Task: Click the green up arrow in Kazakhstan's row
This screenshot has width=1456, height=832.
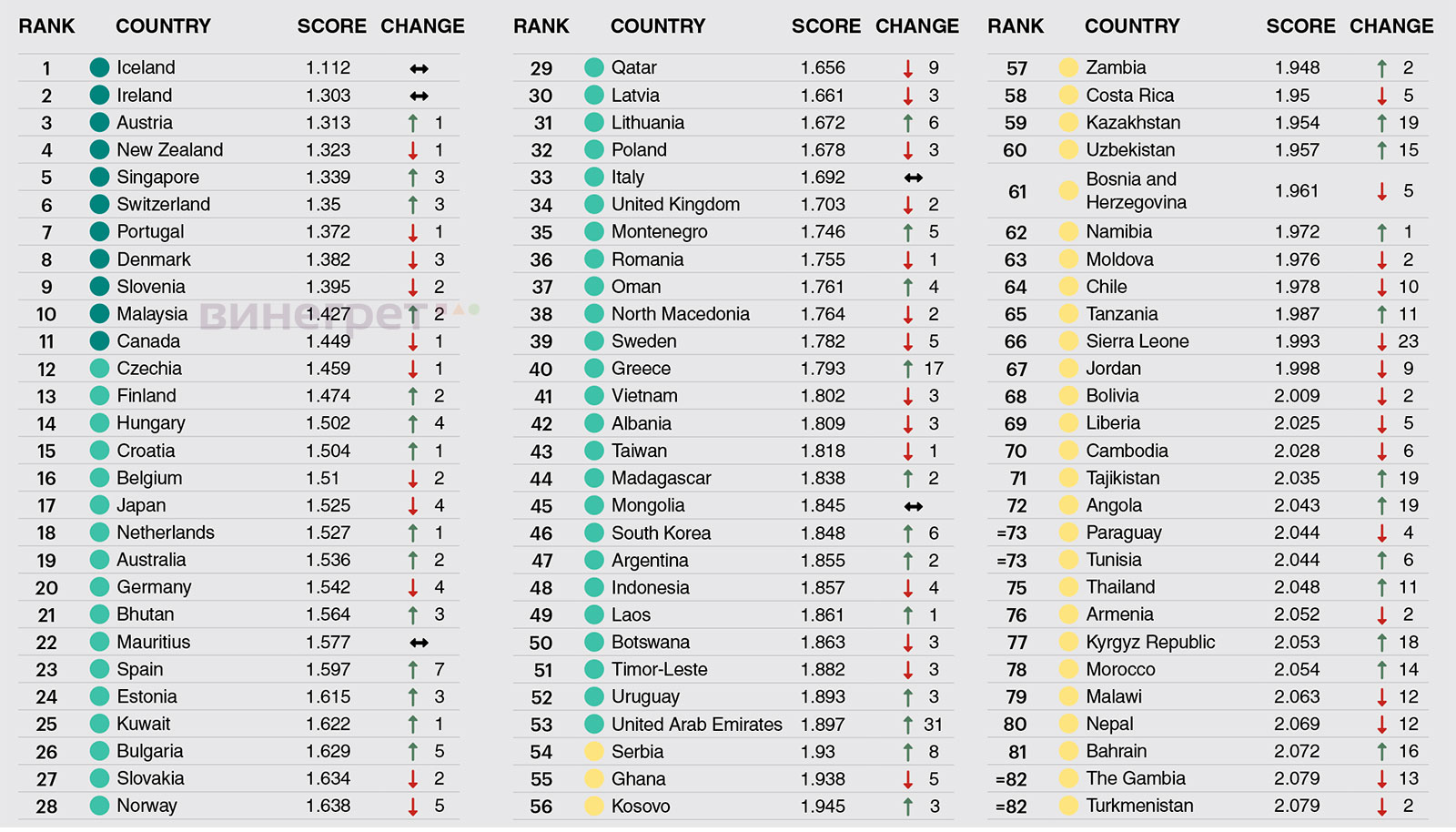Action: (x=1382, y=123)
